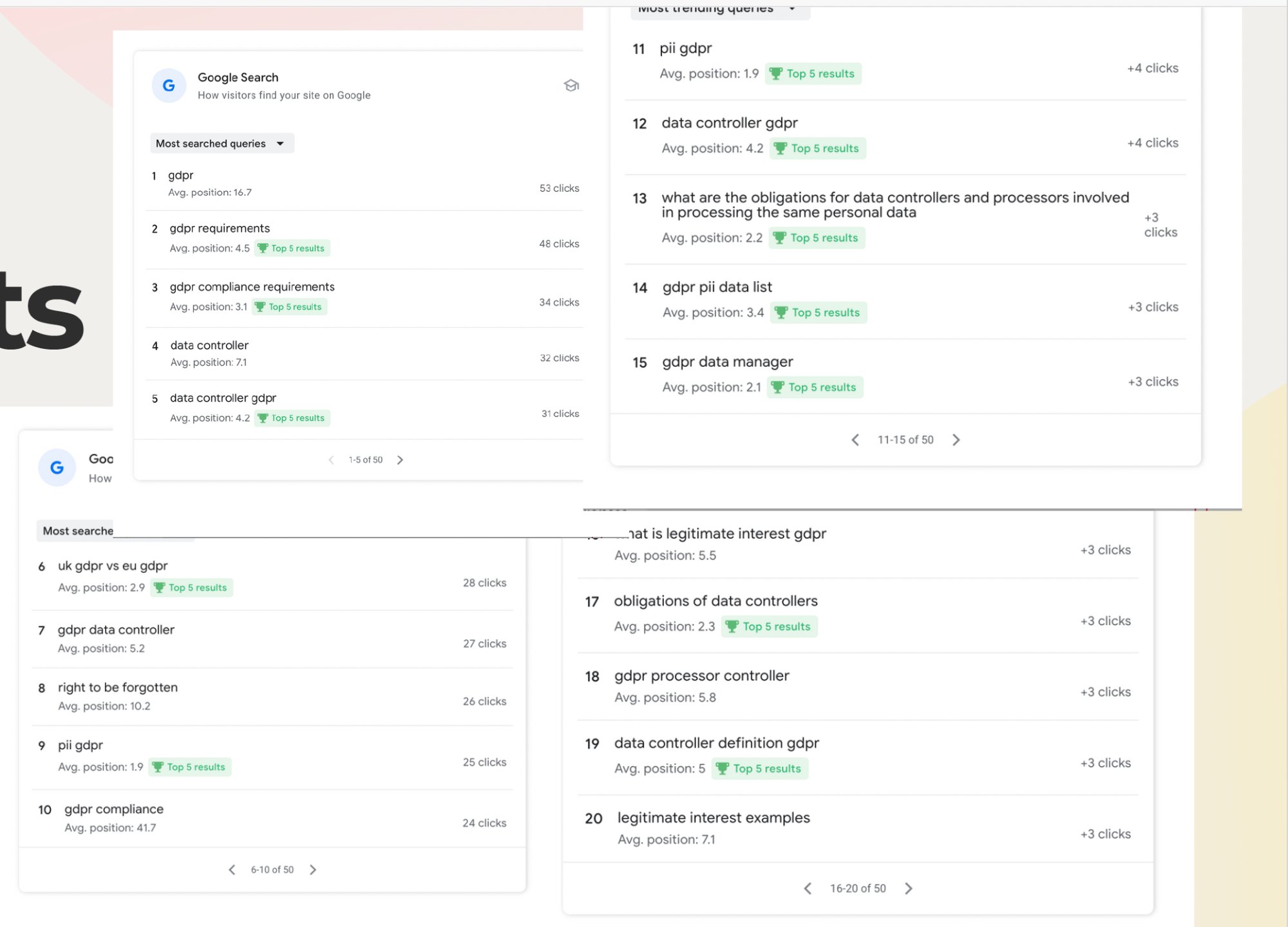Viewport: 1288px width, 927px height.
Task: Click the trophy on 'uk gdpr vs eu gdpr' badge
Action: (159, 587)
